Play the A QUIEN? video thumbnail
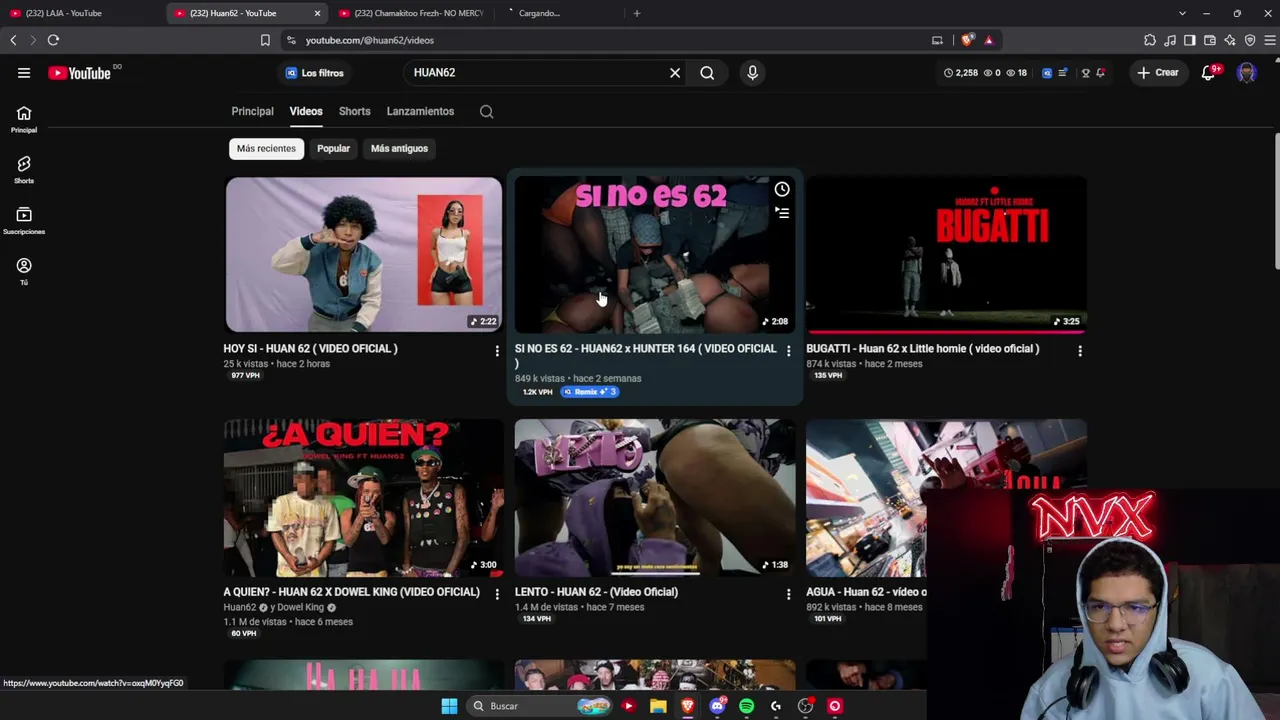The image size is (1280, 720). point(364,497)
